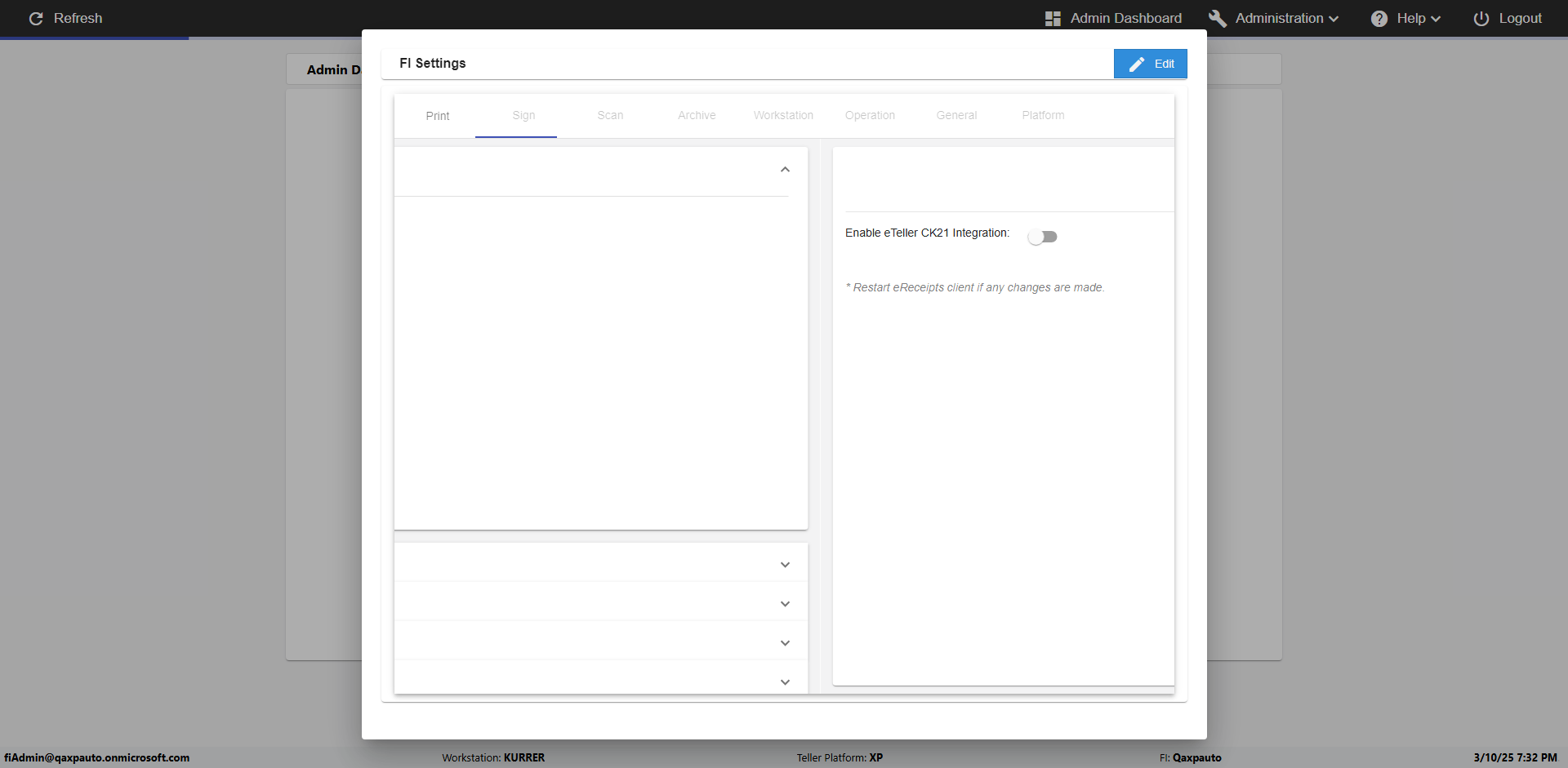Viewport: 1568px width, 768px height.
Task: Expand the second collapsed section chevron
Action: click(x=785, y=604)
